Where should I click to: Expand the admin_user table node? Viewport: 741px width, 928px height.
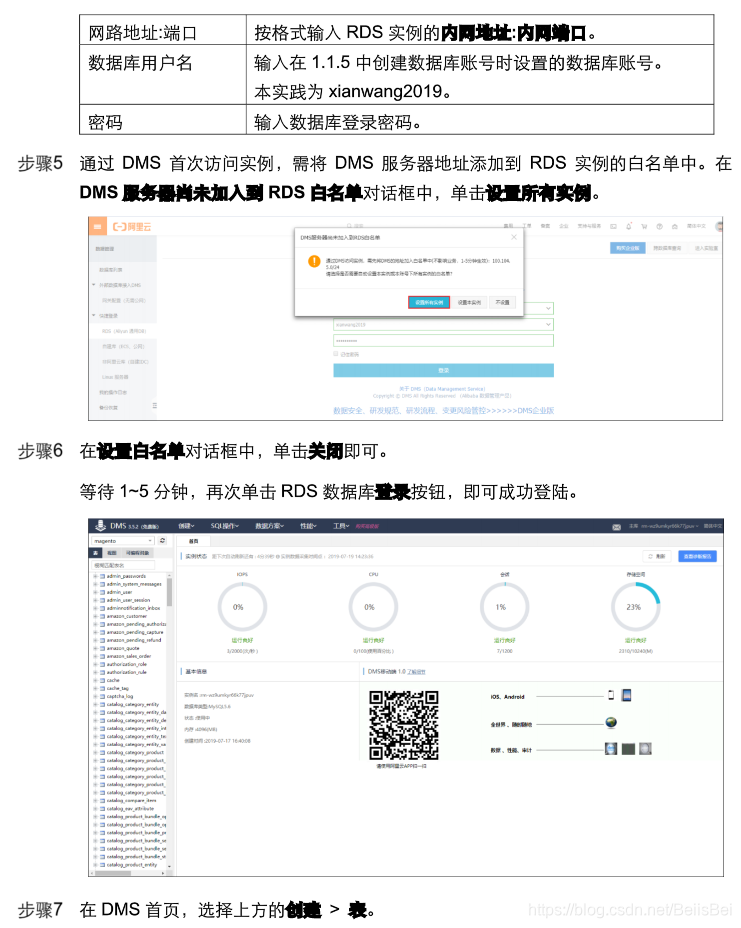tap(95, 592)
